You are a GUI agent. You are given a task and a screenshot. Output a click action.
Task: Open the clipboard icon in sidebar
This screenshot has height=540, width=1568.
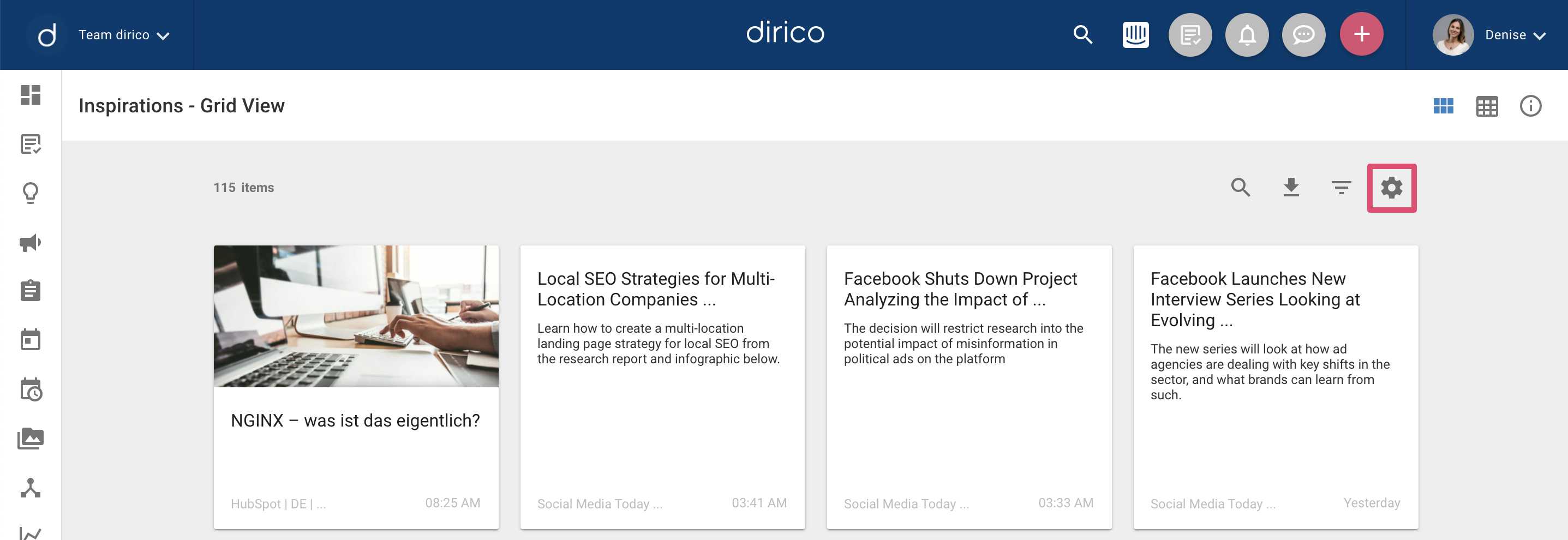point(31,290)
